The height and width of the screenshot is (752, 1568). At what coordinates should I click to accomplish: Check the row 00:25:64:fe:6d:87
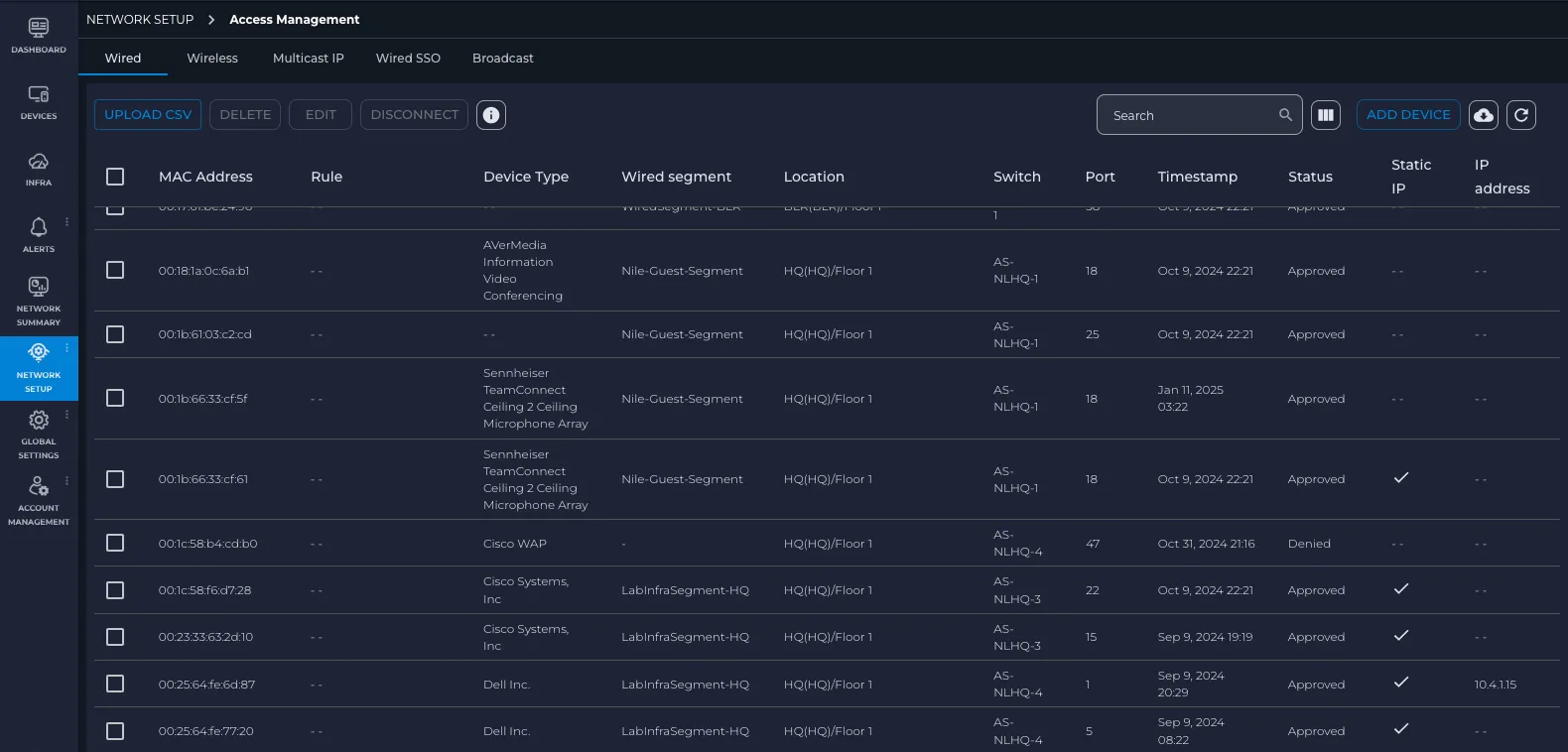pos(115,684)
